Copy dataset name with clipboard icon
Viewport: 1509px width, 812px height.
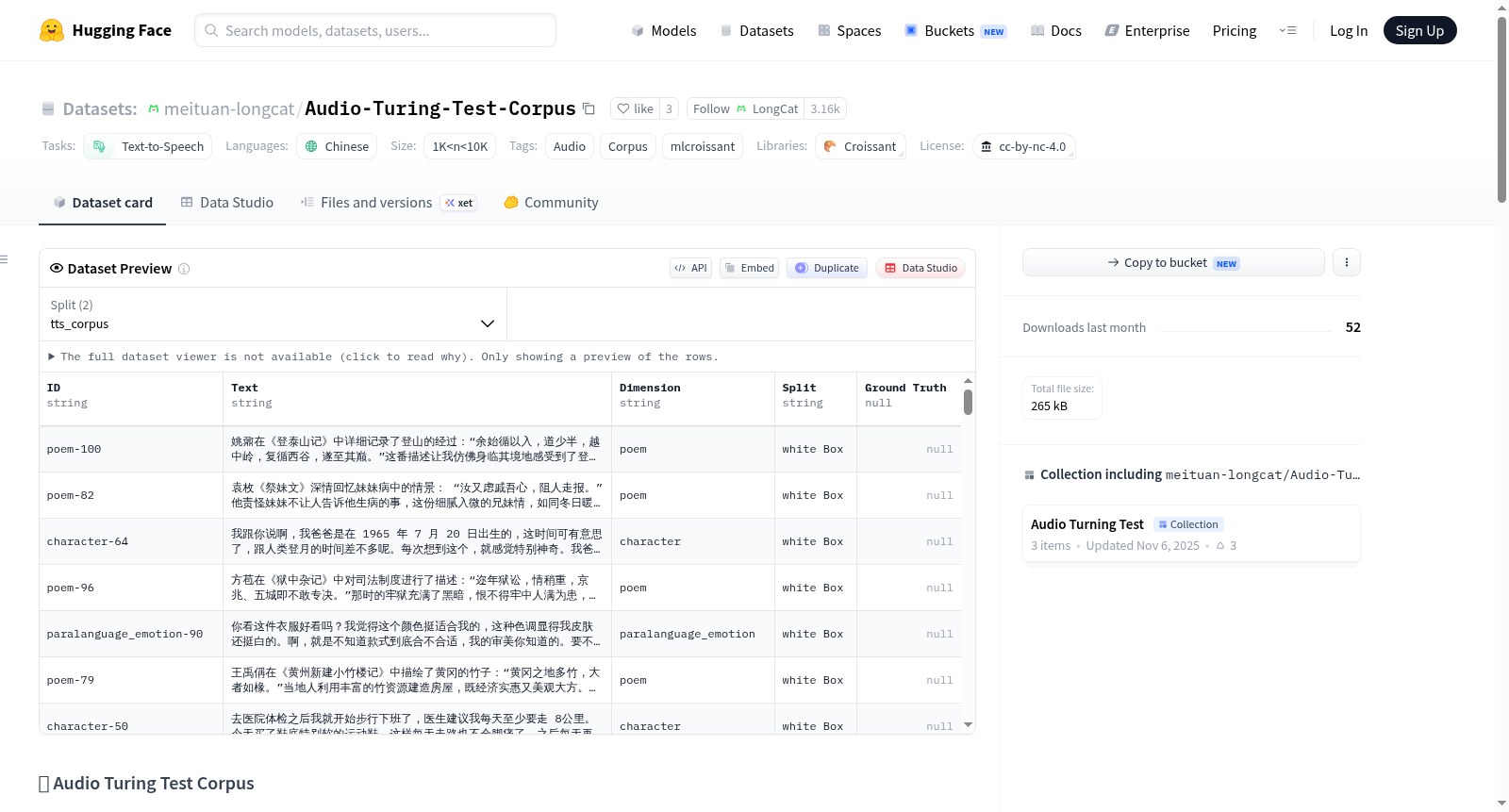point(589,108)
